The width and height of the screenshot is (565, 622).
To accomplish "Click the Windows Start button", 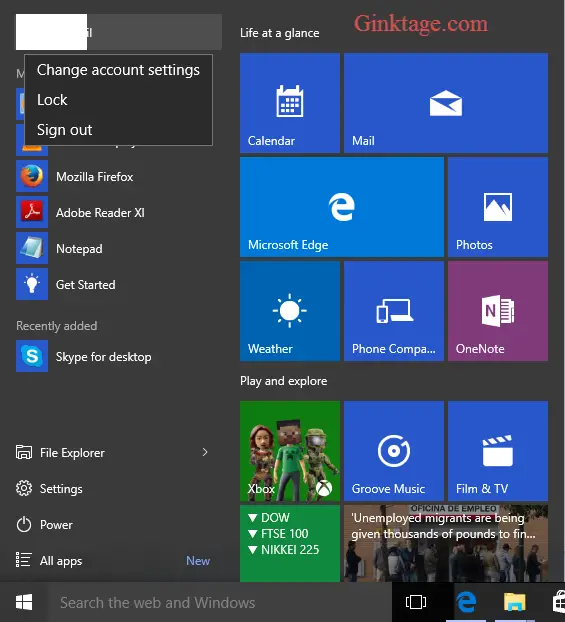I will pyautogui.click(x=24, y=602).
